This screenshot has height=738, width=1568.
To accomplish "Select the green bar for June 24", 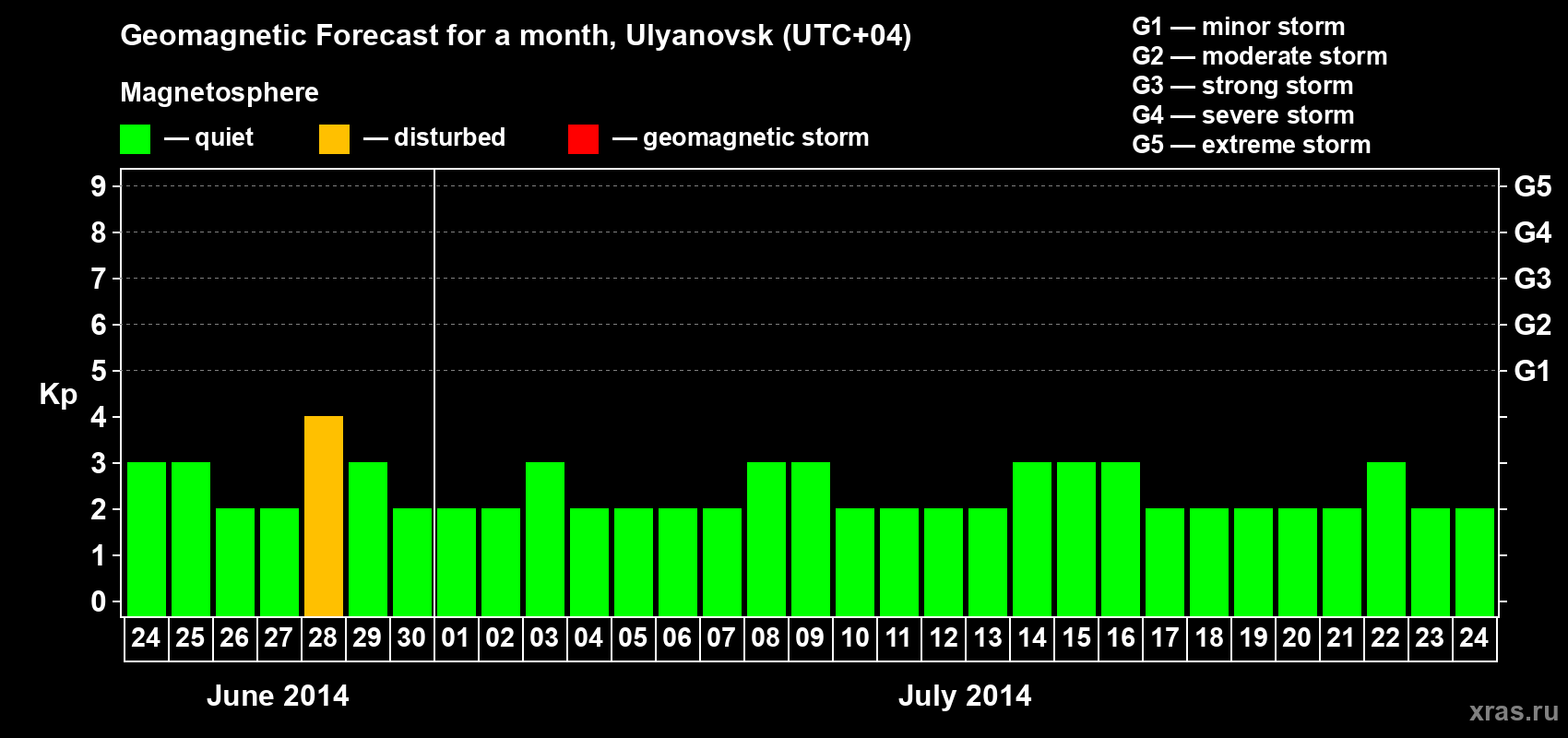I will 147,539.
